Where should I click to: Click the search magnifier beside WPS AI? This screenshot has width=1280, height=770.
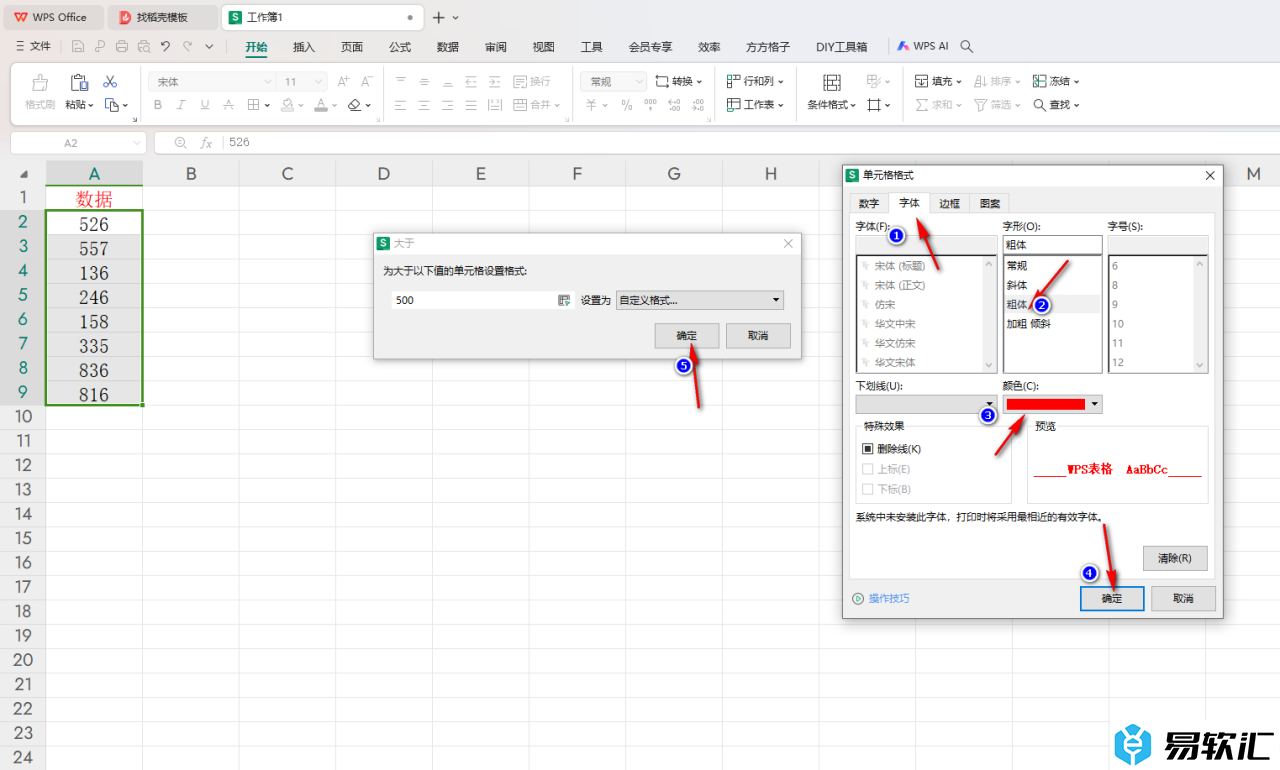click(x=967, y=46)
